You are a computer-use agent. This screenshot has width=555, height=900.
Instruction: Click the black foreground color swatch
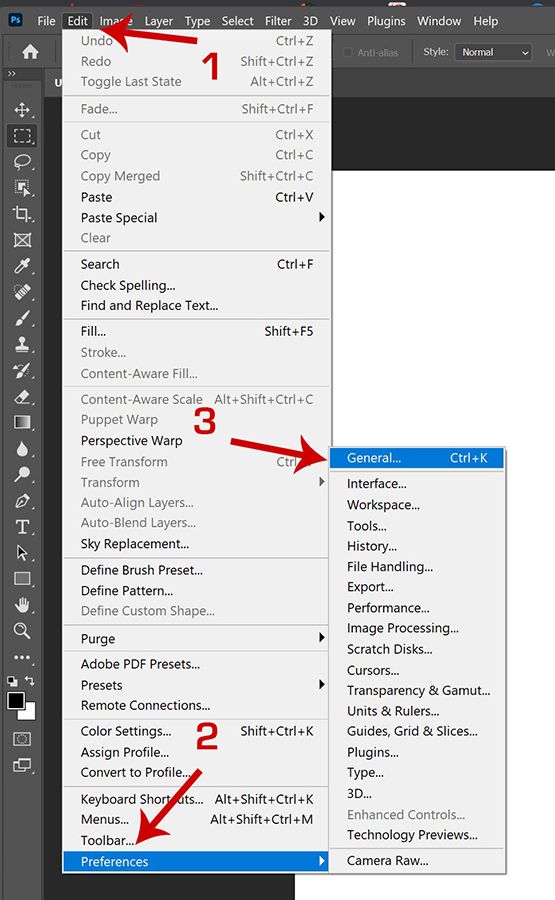click(x=15, y=700)
